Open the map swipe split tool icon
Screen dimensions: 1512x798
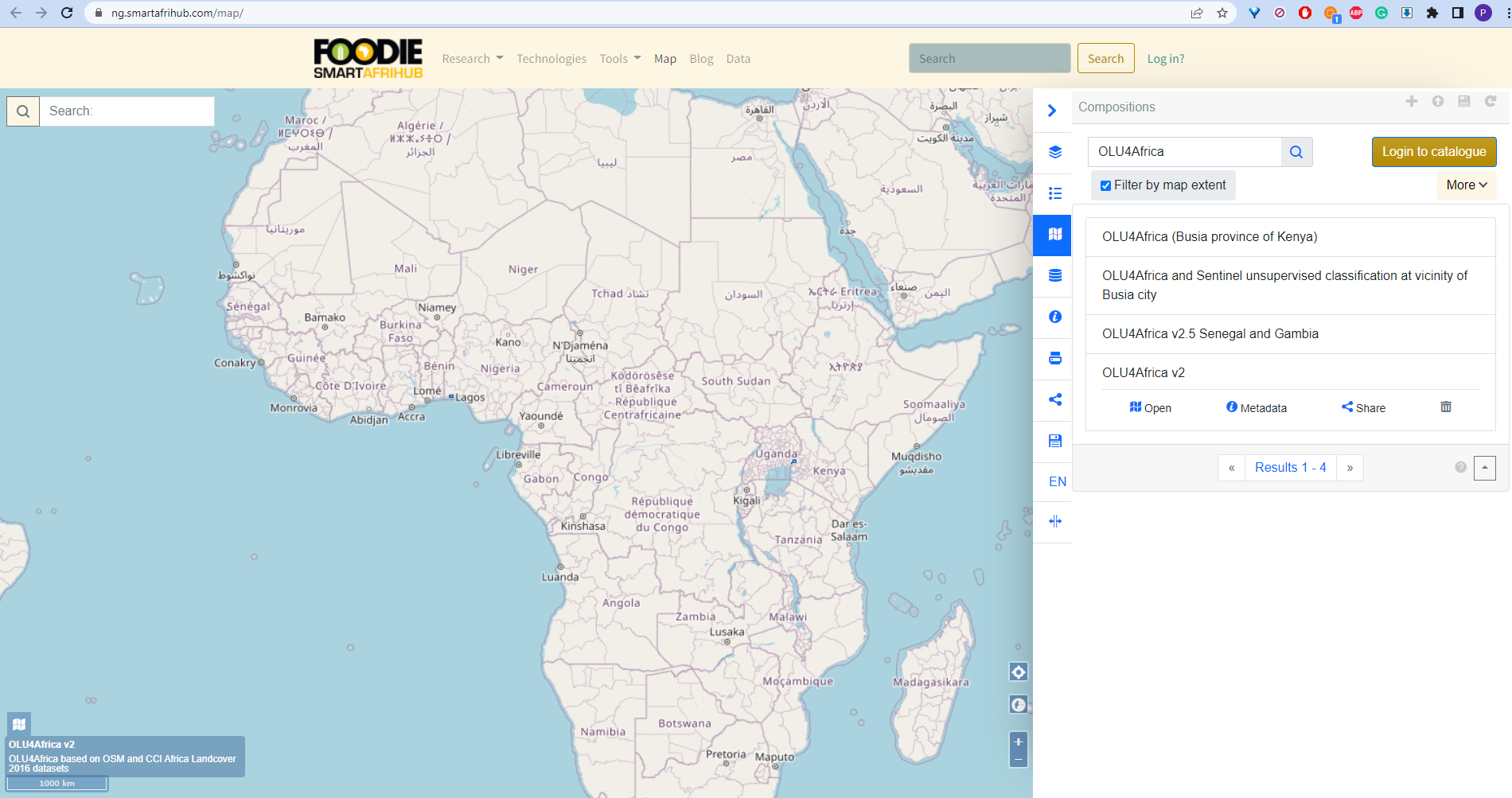coord(1054,521)
